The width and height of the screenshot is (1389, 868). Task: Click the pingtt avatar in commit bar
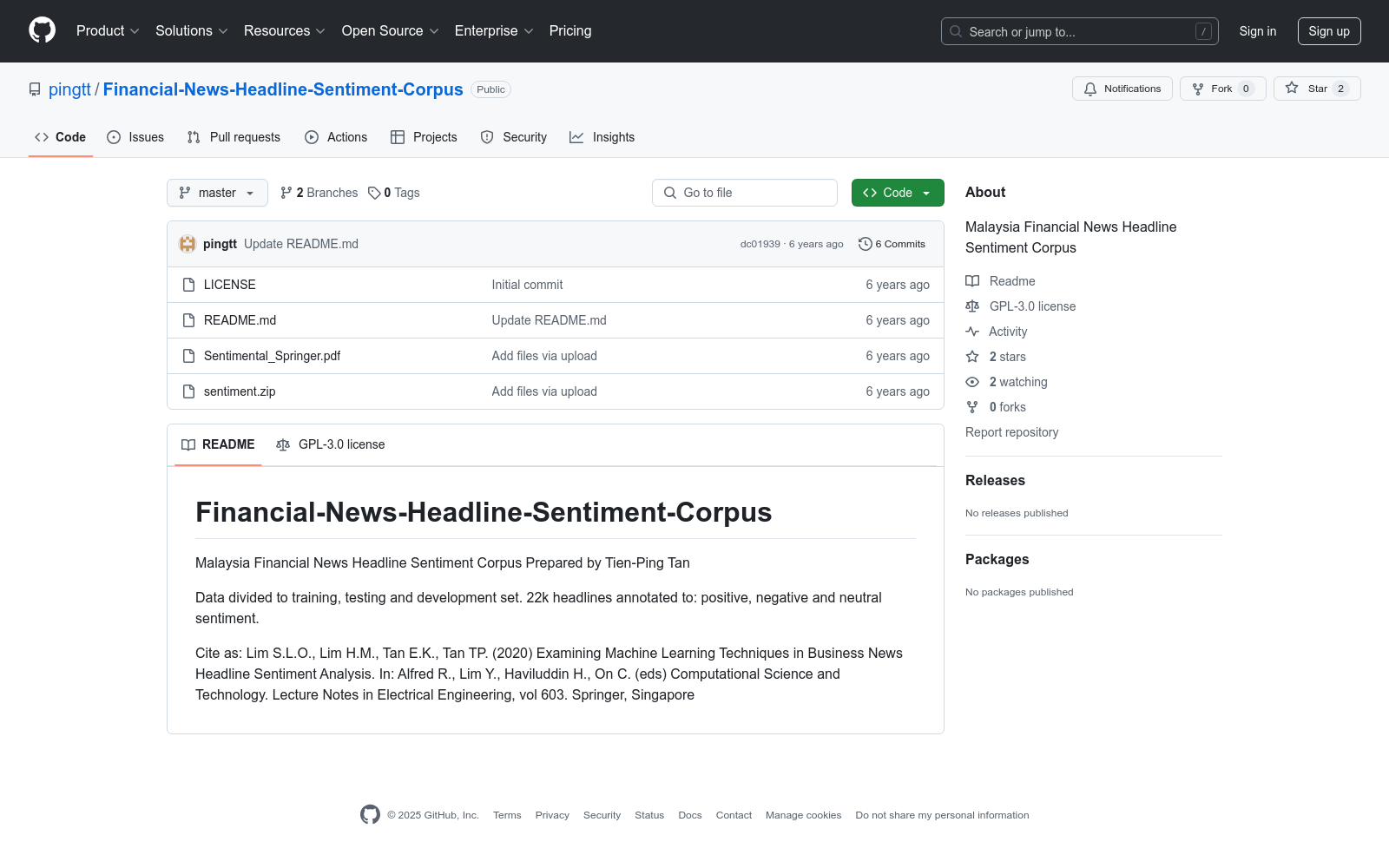(188, 244)
